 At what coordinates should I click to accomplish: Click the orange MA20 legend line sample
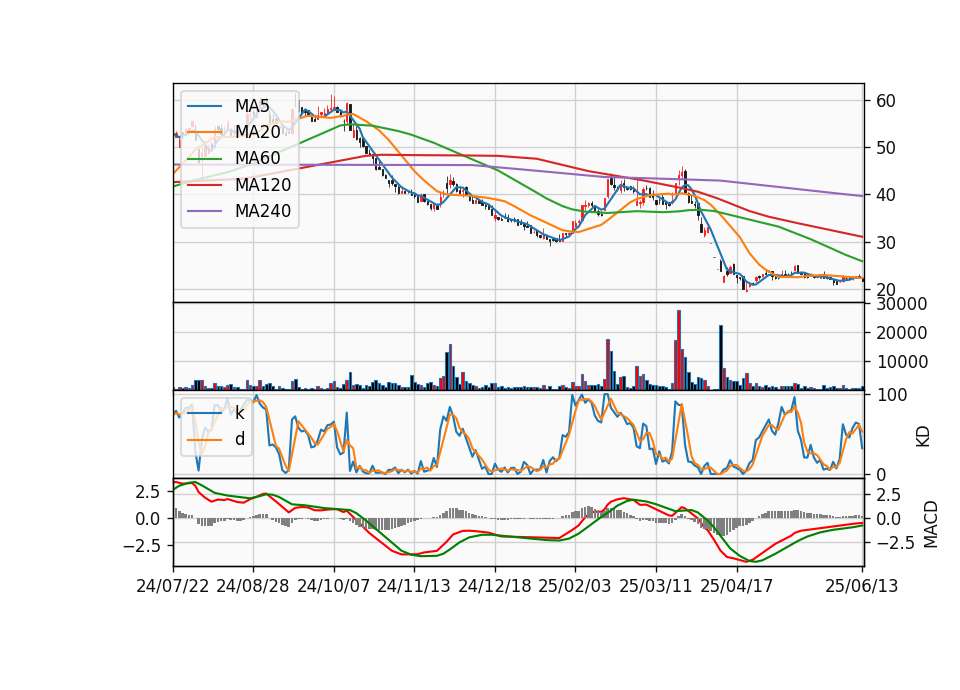click(x=204, y=132)
